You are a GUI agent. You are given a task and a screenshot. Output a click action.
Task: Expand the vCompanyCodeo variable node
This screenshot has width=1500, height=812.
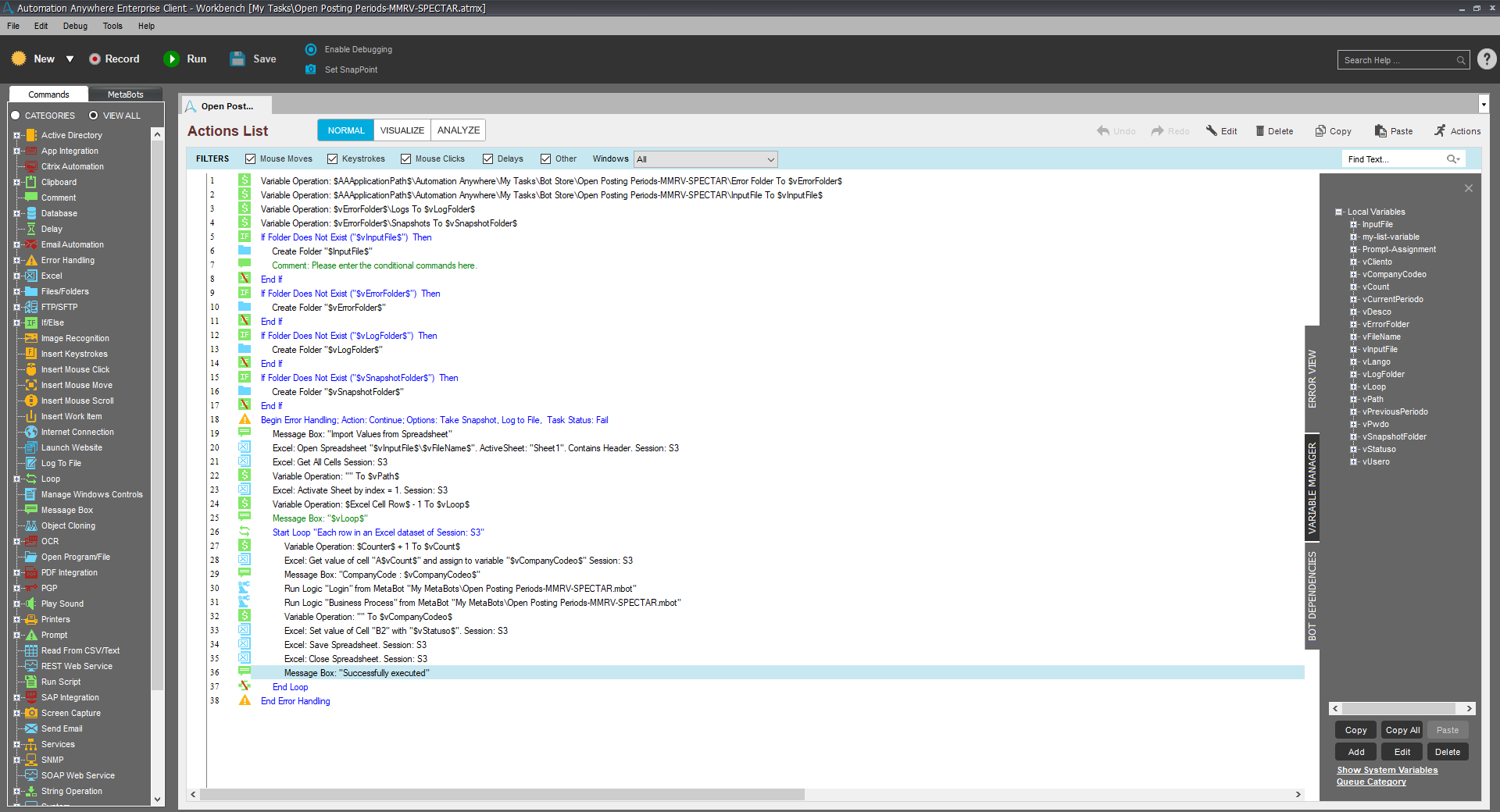pos(1353,275)
